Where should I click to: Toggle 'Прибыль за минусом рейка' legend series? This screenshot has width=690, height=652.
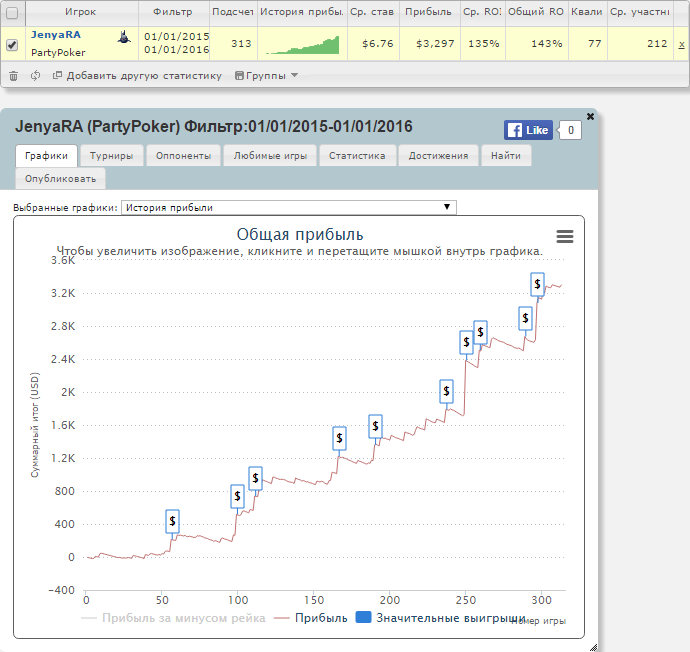pyautogui.click(x=173, y=618)
